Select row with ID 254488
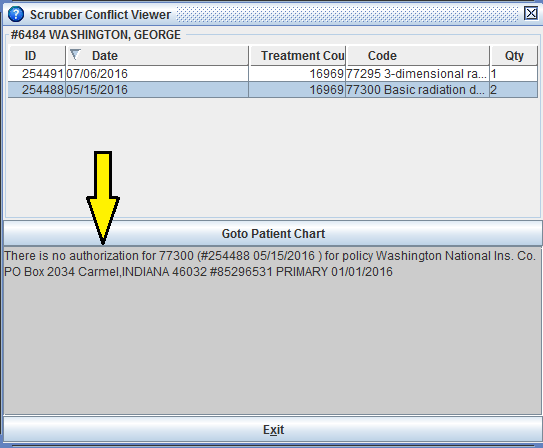 273,90
